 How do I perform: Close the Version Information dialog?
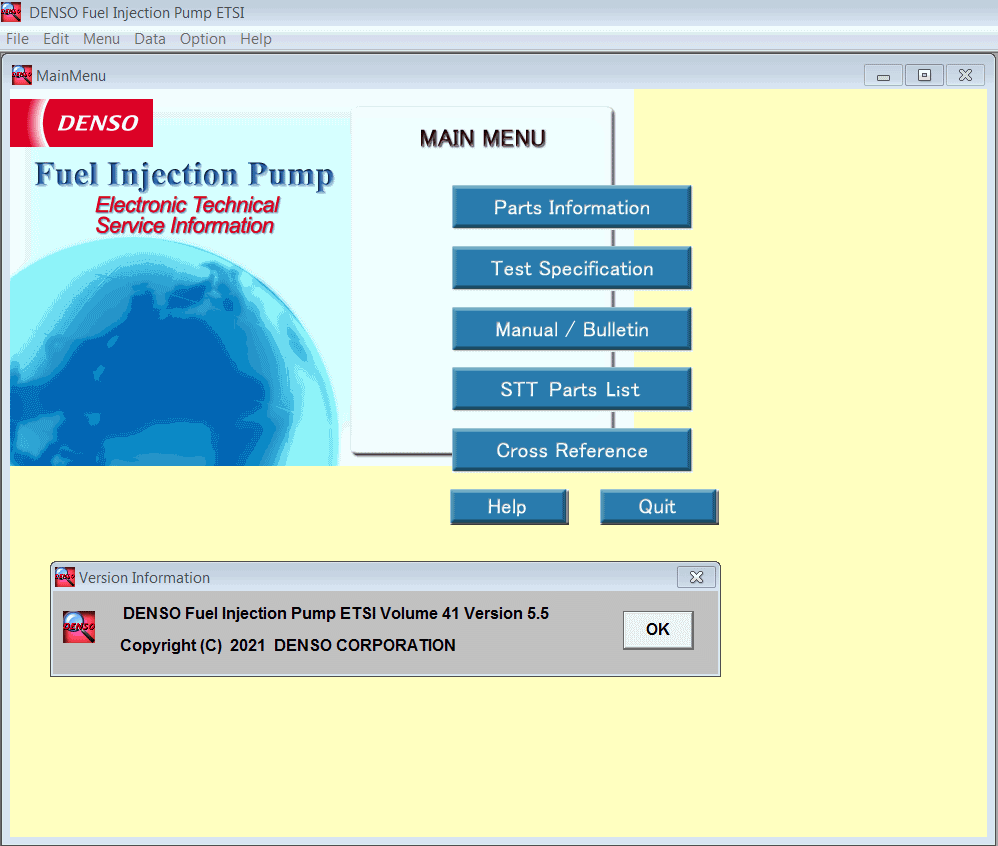click(x=696, y=577)
